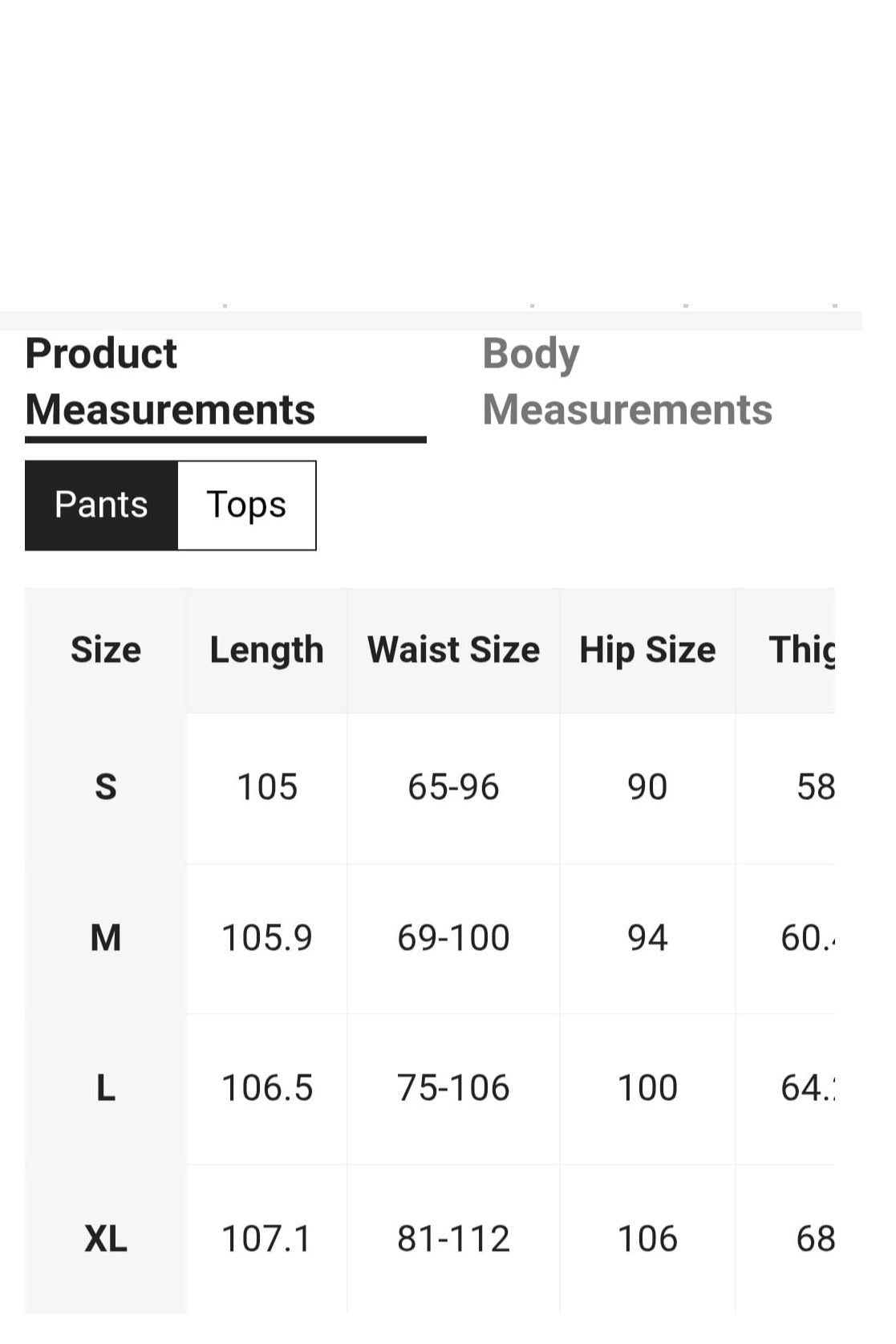This screenshot has width=896, height=1344.
Task: Click the hip size value 106
Action: pyautogui.click(x=647, y=1240)
